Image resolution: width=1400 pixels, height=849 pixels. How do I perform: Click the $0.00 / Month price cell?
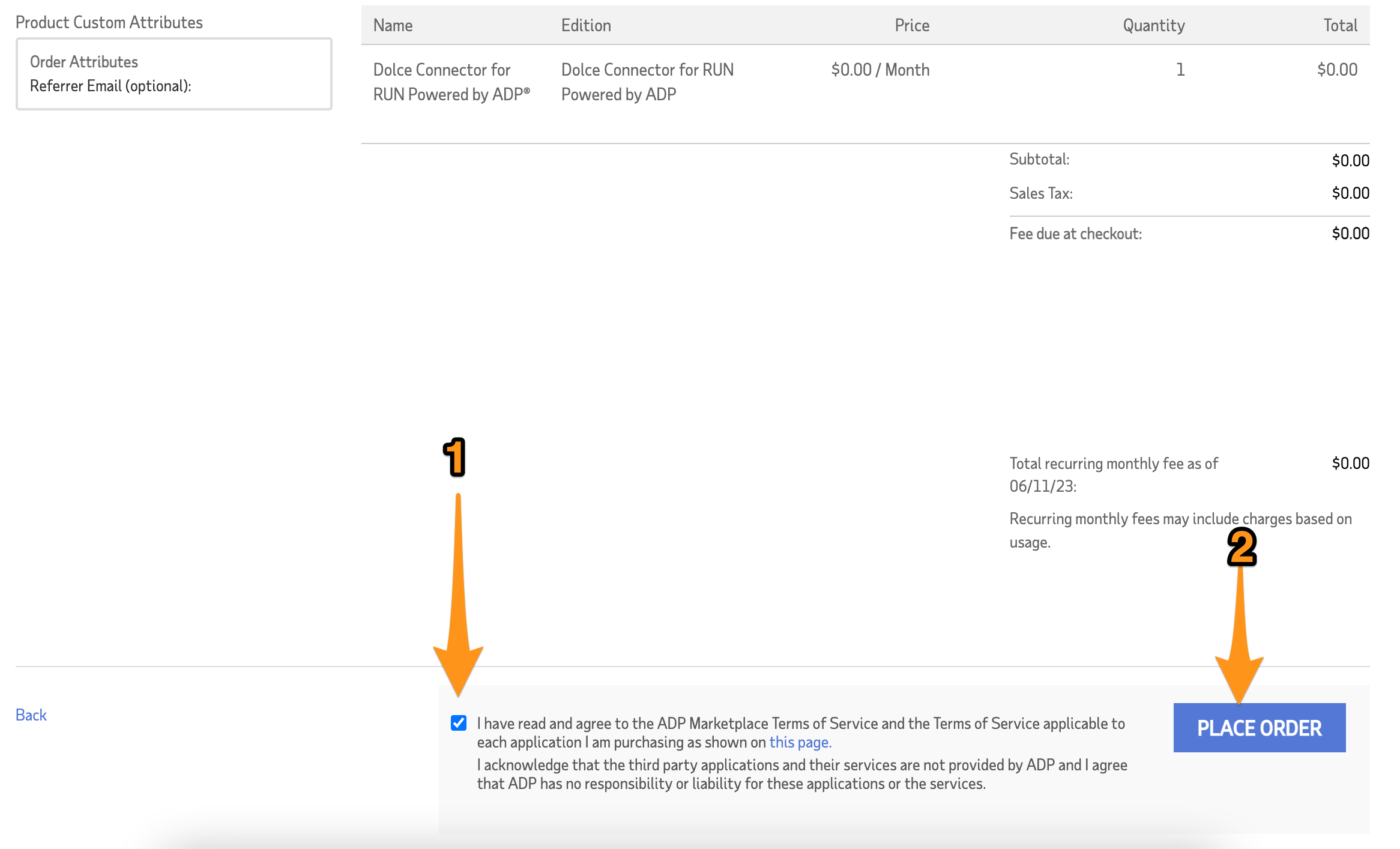point(880,70)
